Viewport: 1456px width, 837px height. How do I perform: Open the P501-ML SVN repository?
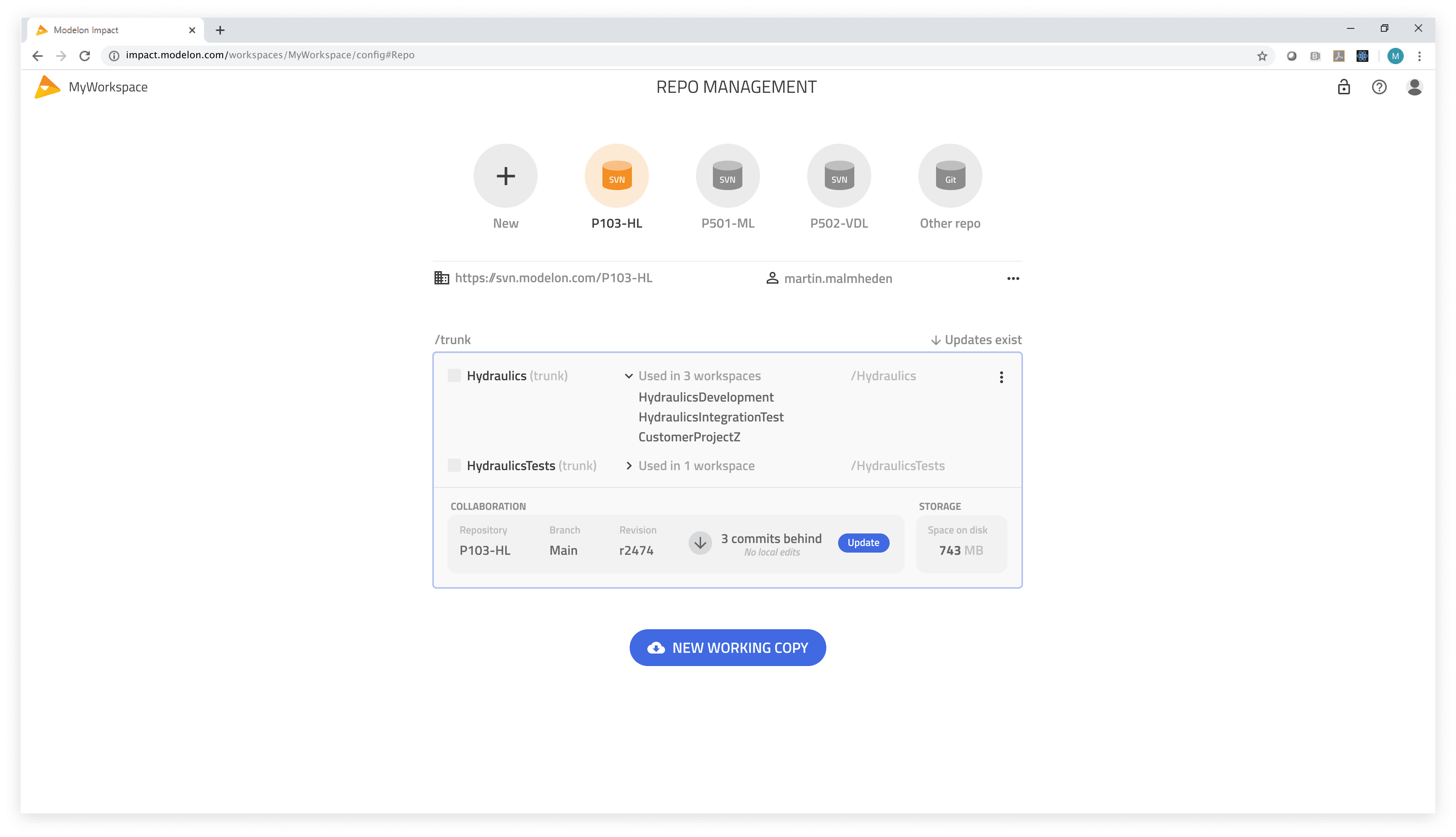(727, 175)
